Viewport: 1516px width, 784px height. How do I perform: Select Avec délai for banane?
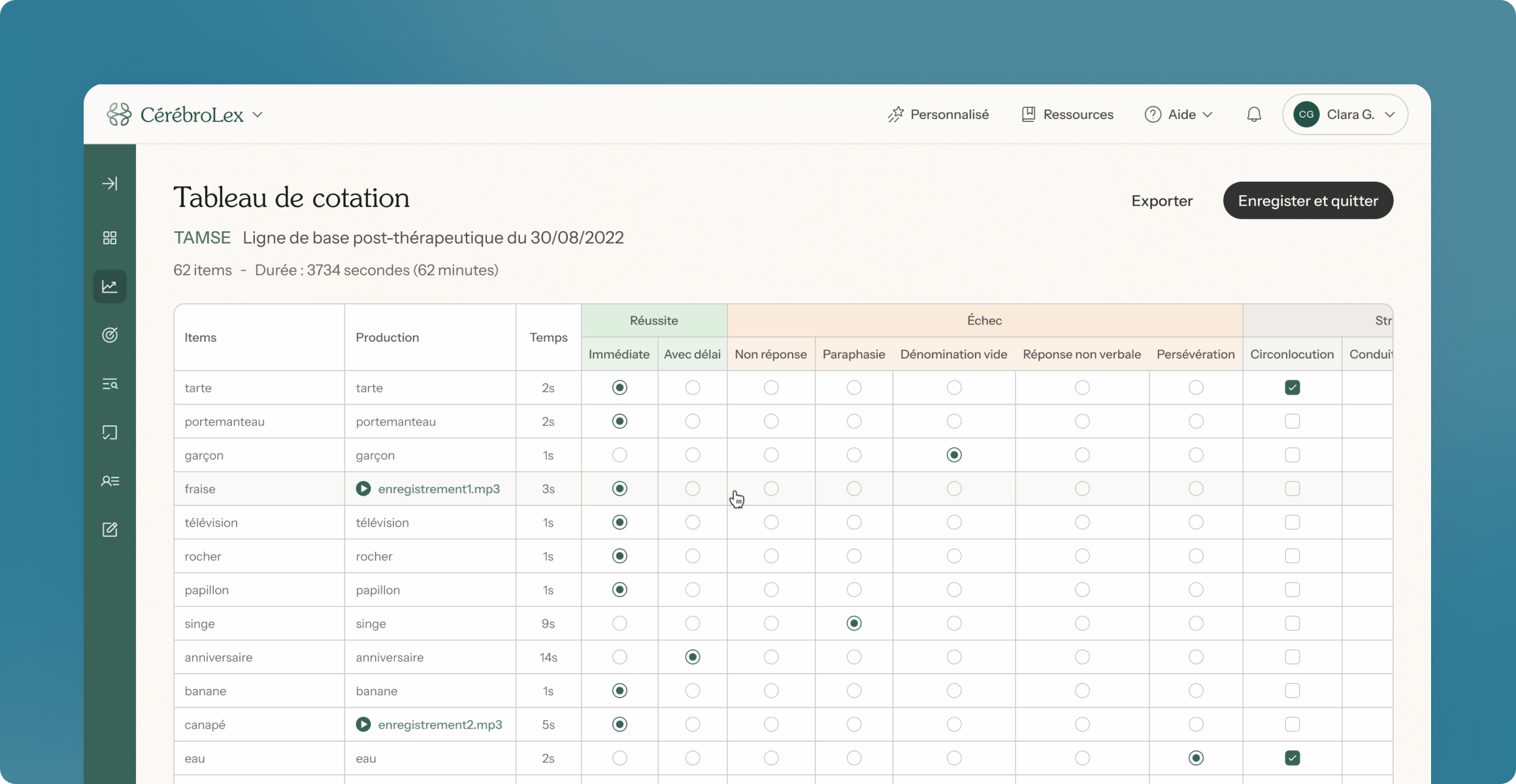coord(693,691)
